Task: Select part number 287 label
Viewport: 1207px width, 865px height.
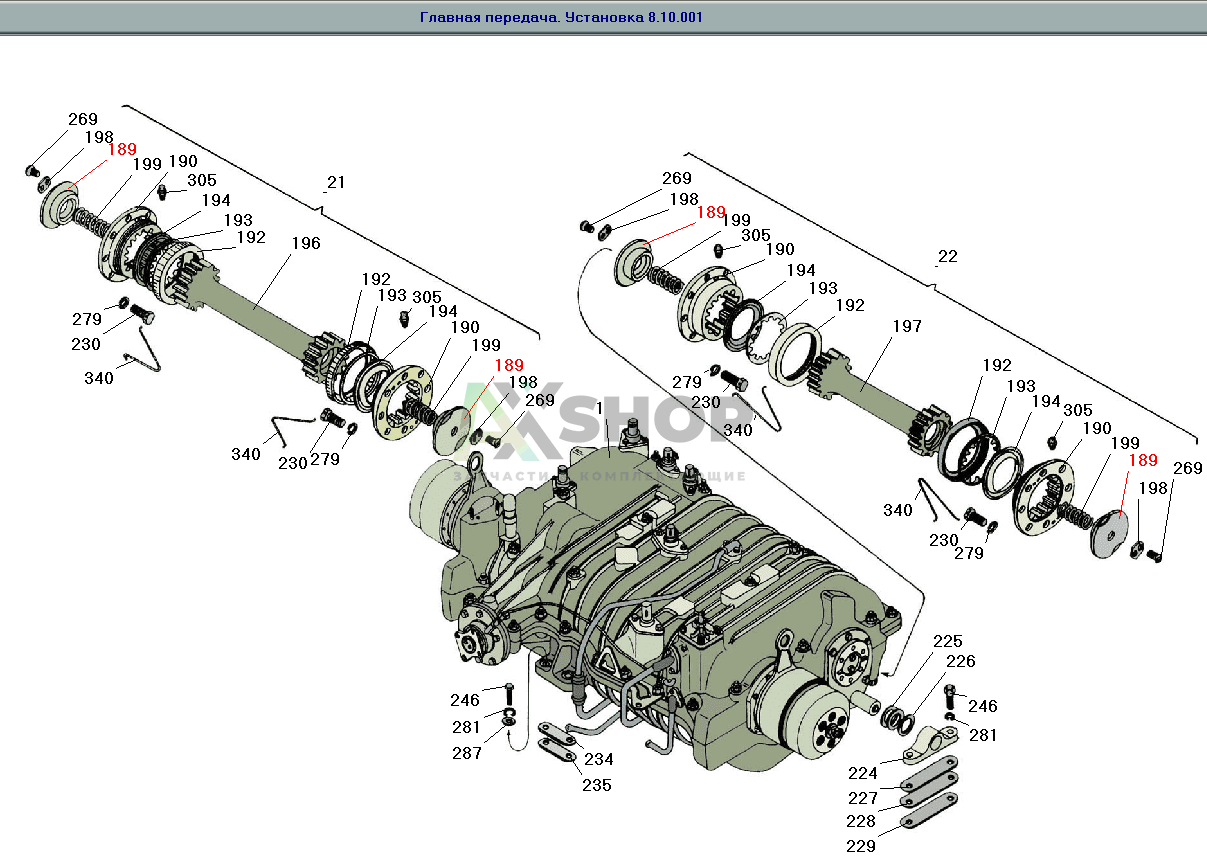Action: (466, 753)
